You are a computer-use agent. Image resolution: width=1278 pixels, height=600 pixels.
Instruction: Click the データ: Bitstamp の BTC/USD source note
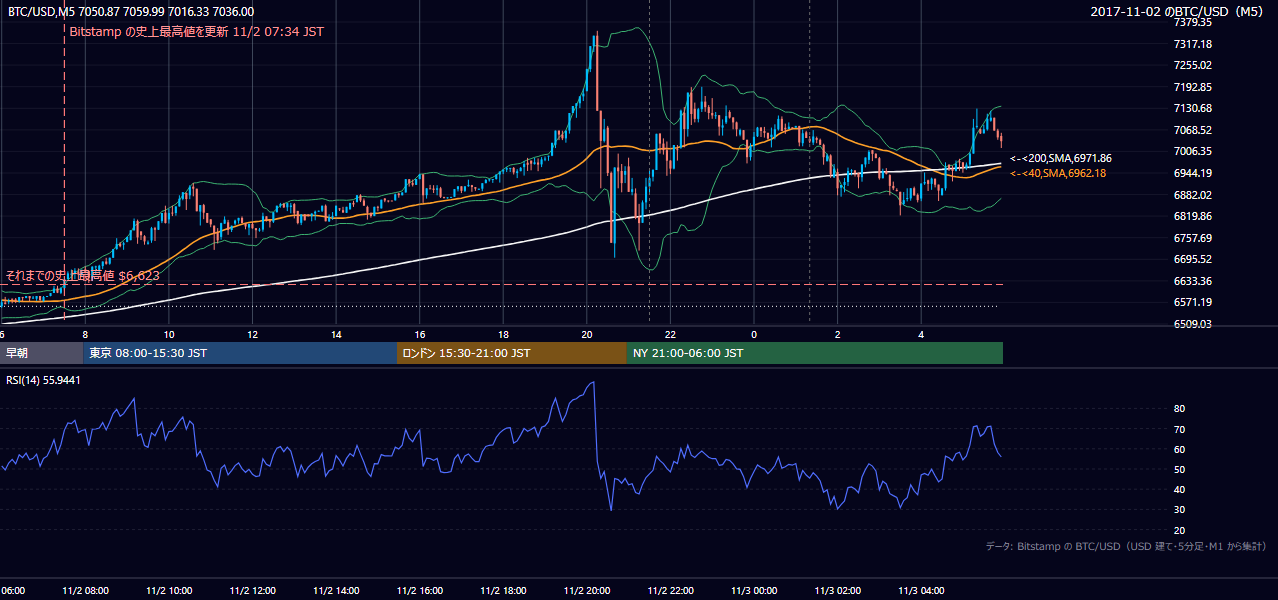[x=1126, y=547]
